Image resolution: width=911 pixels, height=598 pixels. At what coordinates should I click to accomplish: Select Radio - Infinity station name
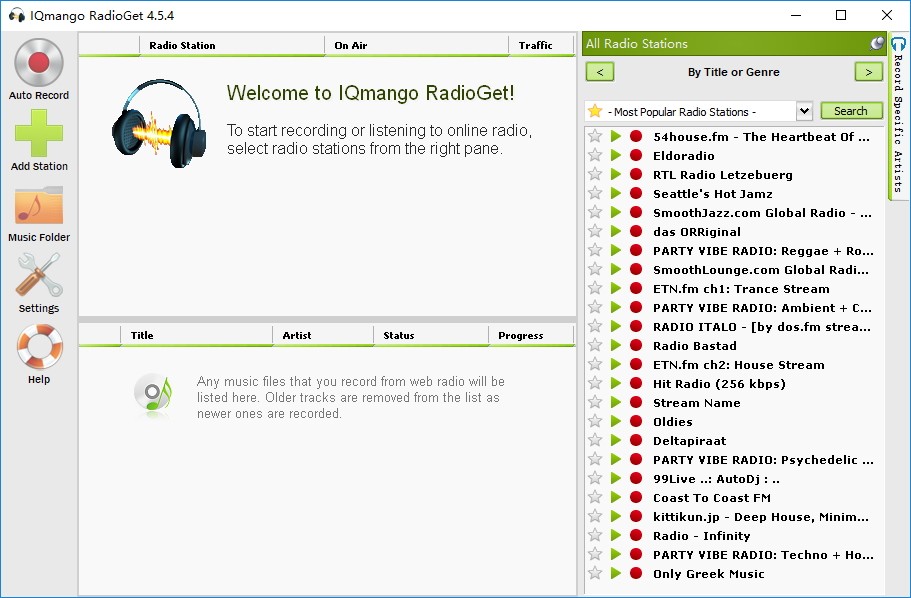click(701, 536)
